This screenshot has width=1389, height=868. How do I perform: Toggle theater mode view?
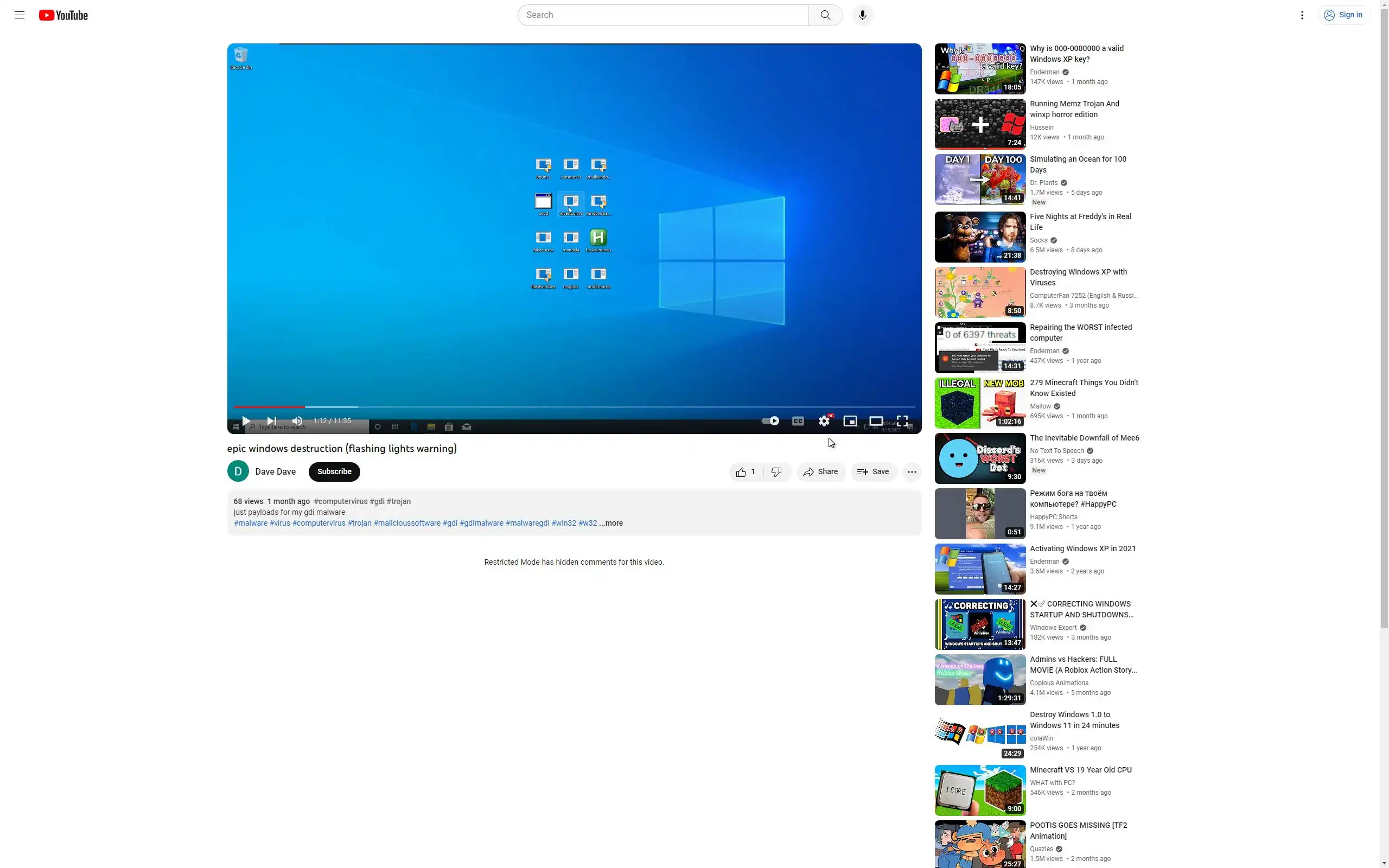(876, 421)
